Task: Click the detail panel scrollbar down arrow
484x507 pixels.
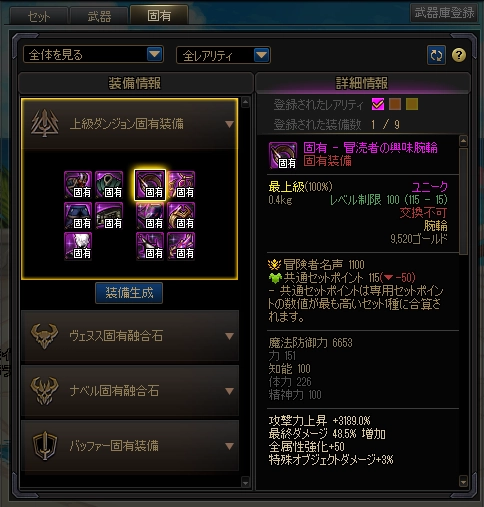Action: coord(463,481)
